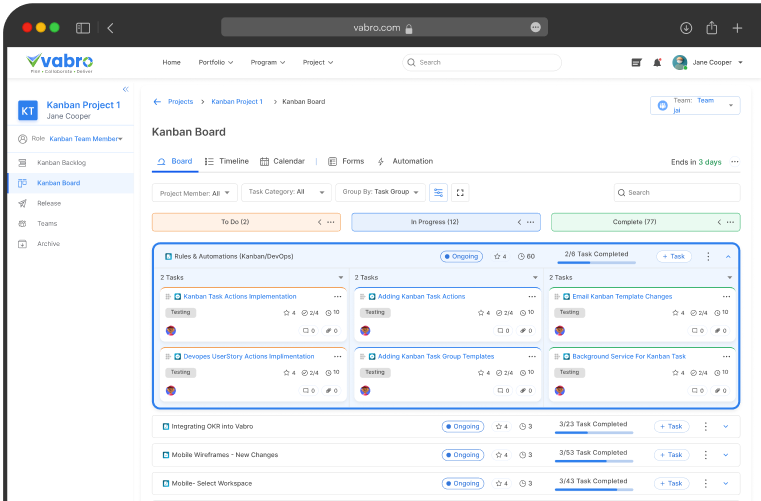The height and width of the screenshot is (501, 761).
Task: Switch to the Timeline tab
Action: (x=227, y=161)
